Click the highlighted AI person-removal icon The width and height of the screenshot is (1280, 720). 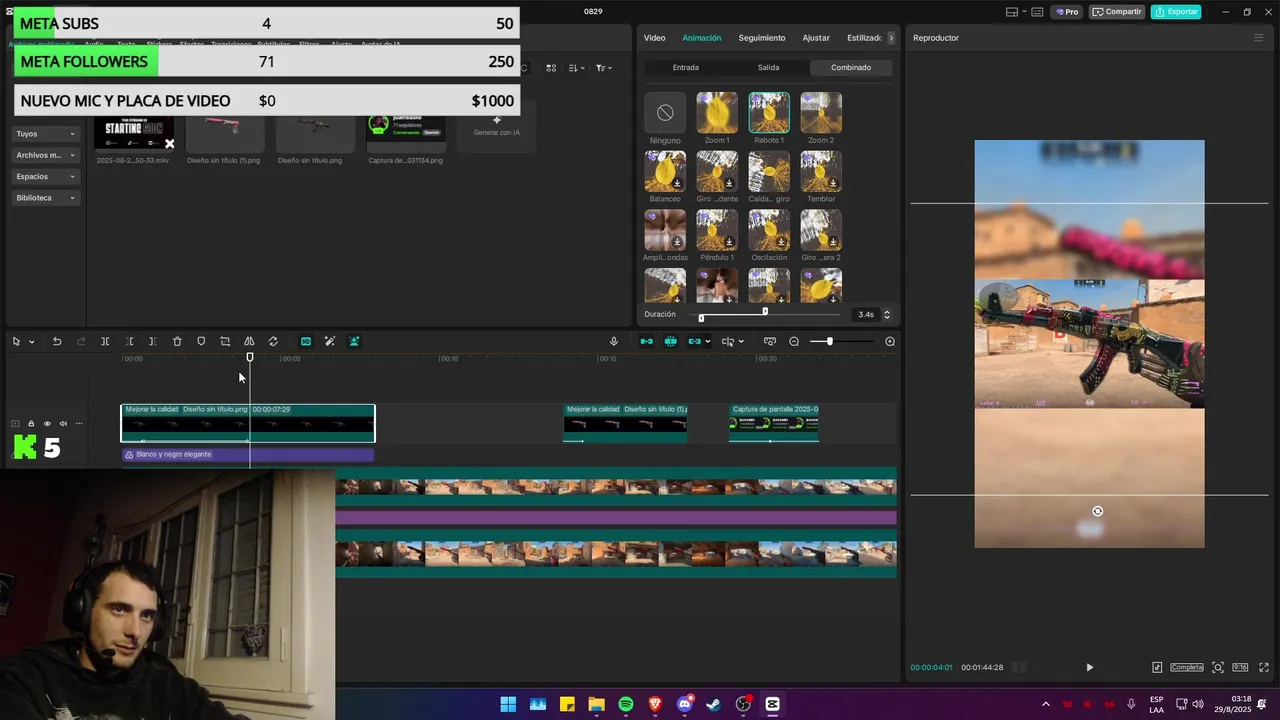[354, 342]
